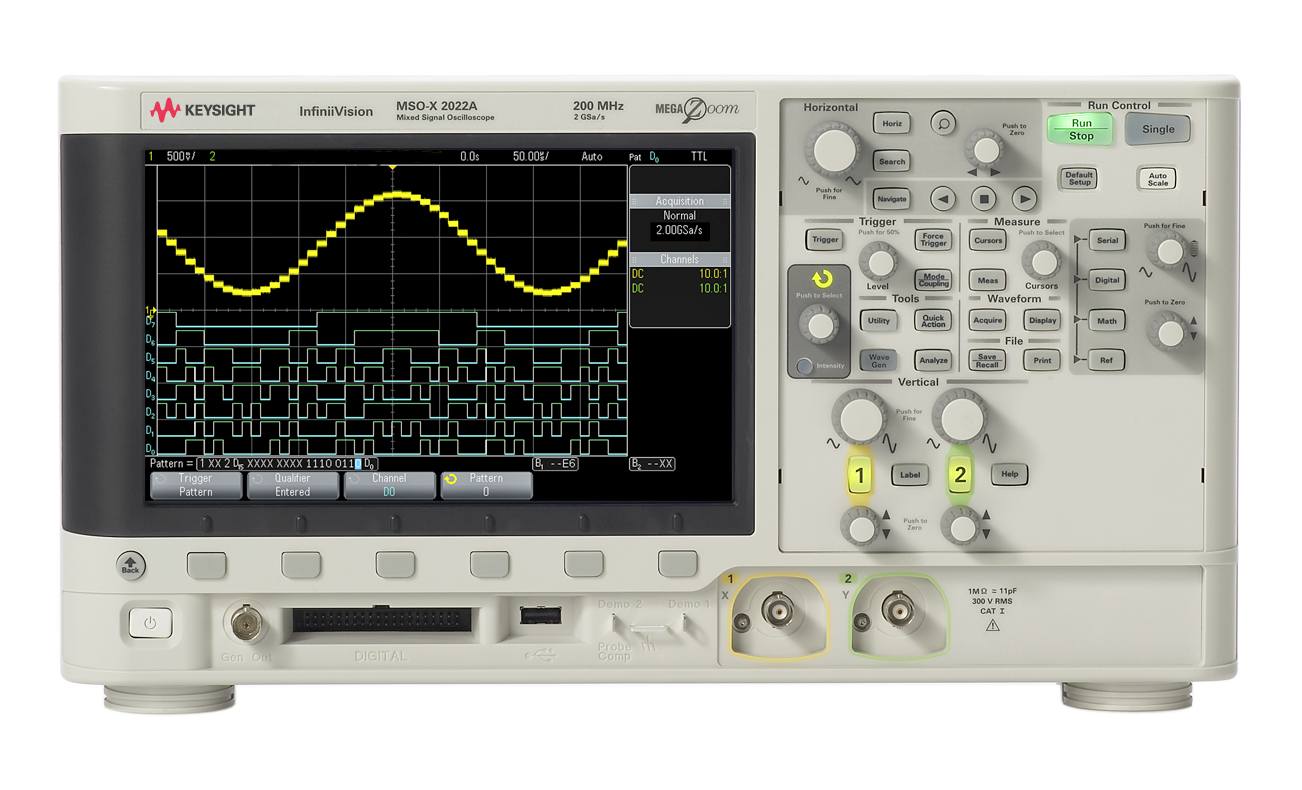Open the Qualifier Entered softkey menu
The width and height of the screenshot is (1302, 790).
pos(293,485)
